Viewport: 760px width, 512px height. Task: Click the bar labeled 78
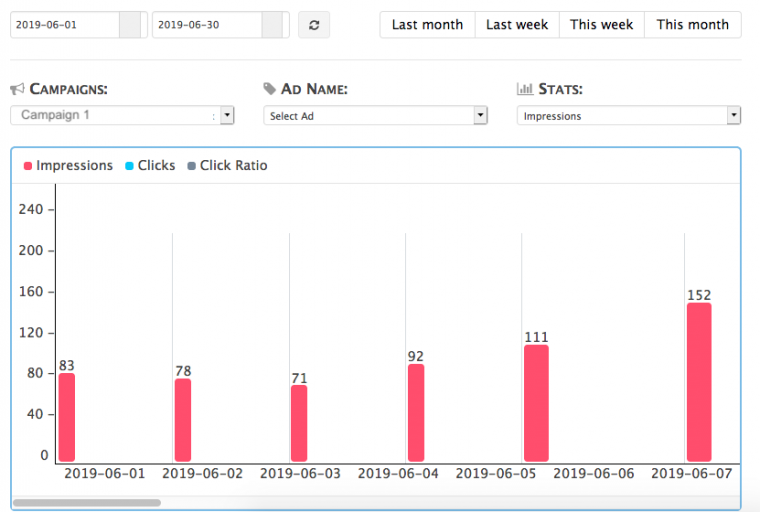(183, 420)
